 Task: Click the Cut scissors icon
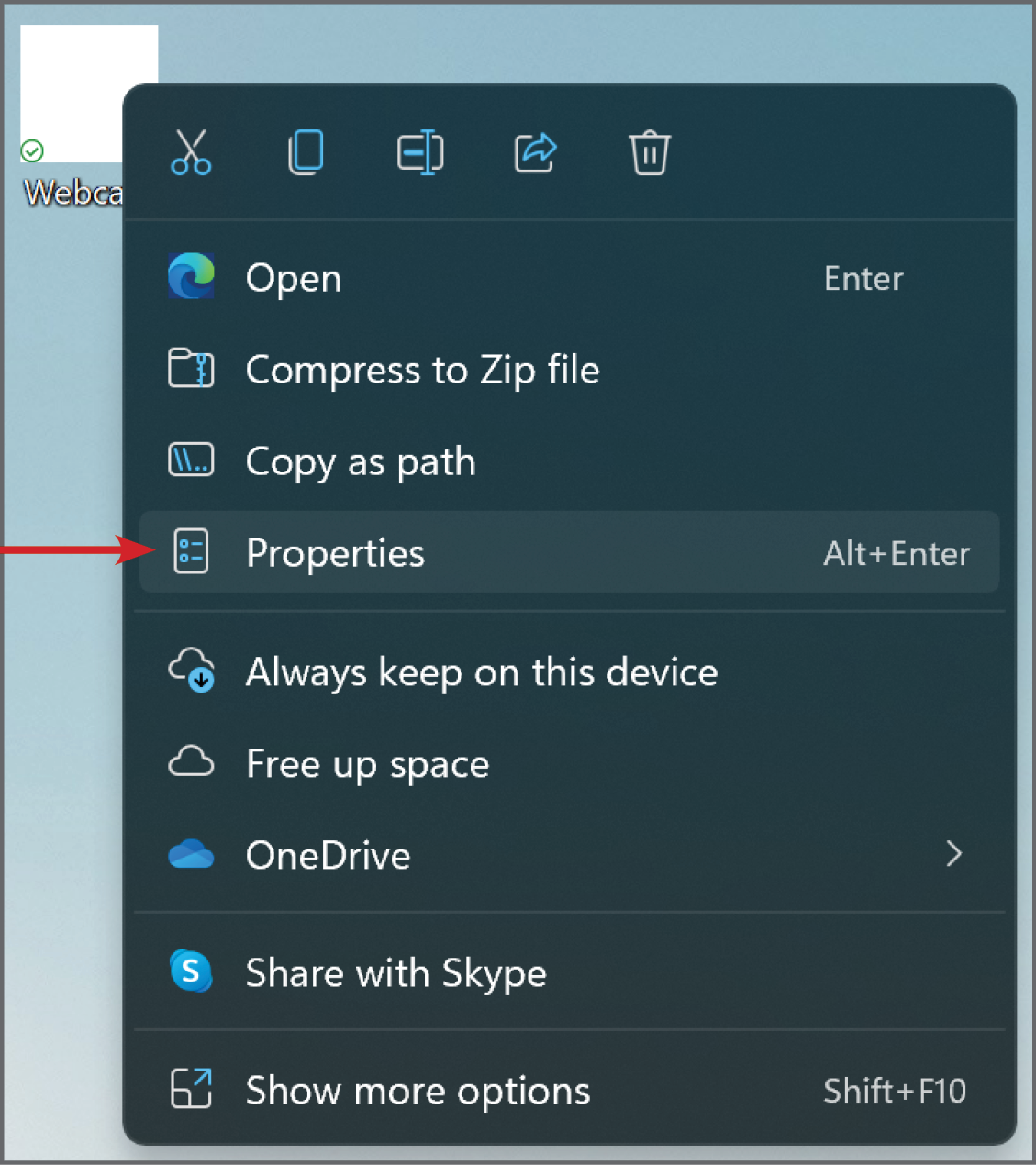coord(191,152)
